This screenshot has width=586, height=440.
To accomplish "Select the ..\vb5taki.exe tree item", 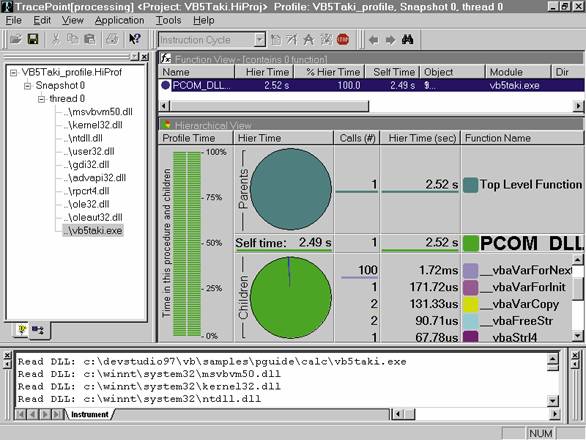I will [x=93, y=231].
